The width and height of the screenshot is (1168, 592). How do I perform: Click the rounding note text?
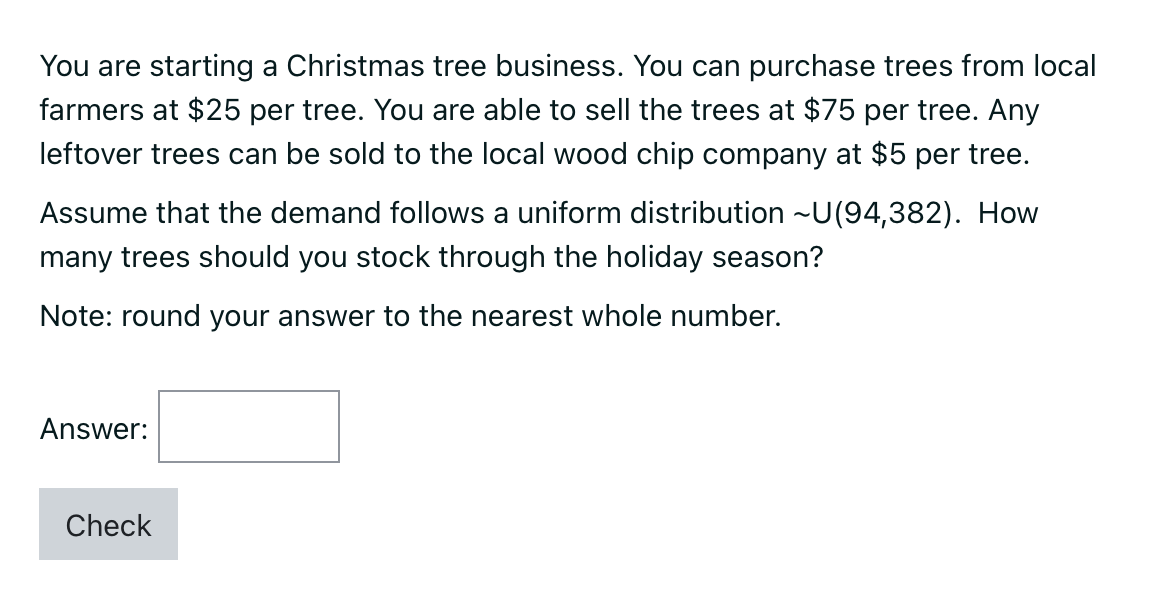tap(410, 316)
